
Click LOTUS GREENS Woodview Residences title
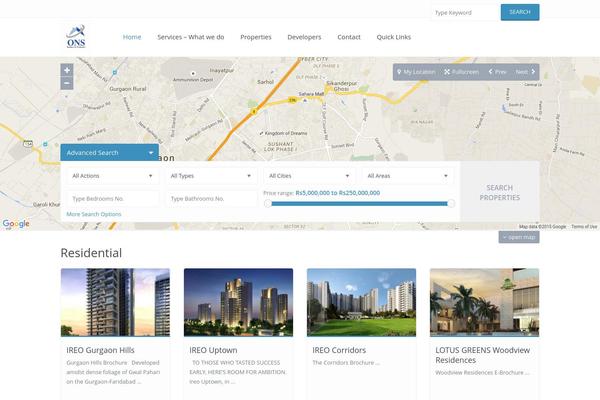[x=483, y=355]
